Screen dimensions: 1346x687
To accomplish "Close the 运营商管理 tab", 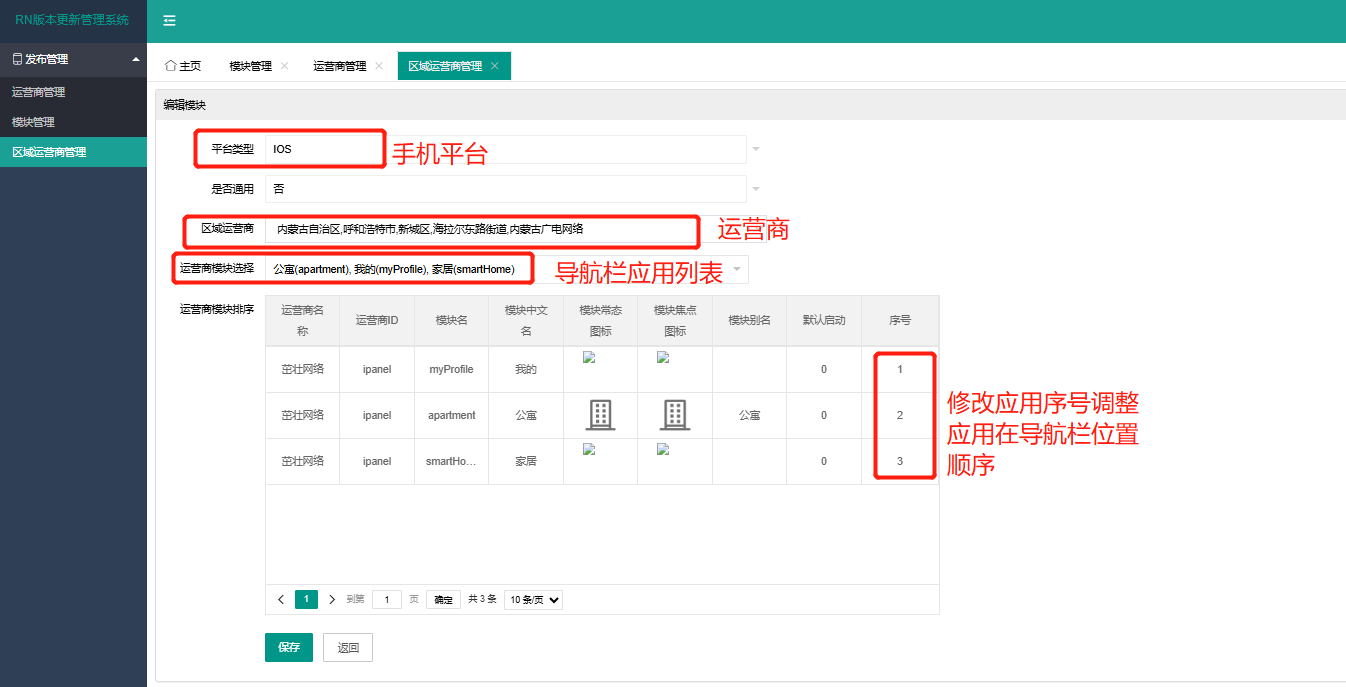I will coord(379,66).
